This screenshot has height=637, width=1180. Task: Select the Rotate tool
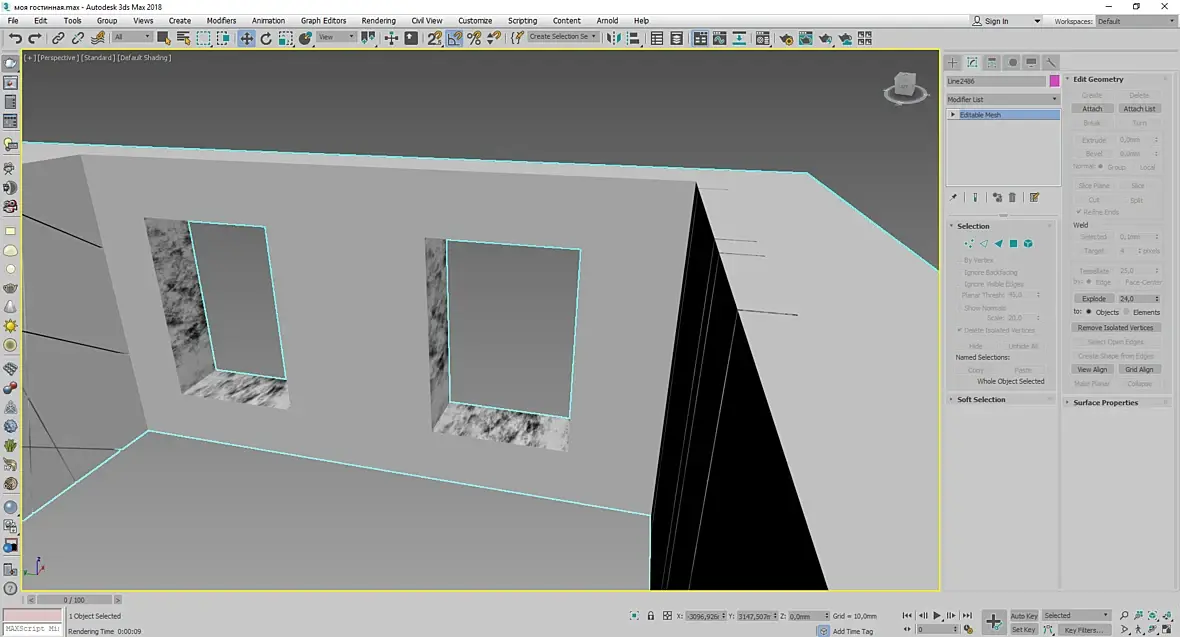(x=266, y=38)
